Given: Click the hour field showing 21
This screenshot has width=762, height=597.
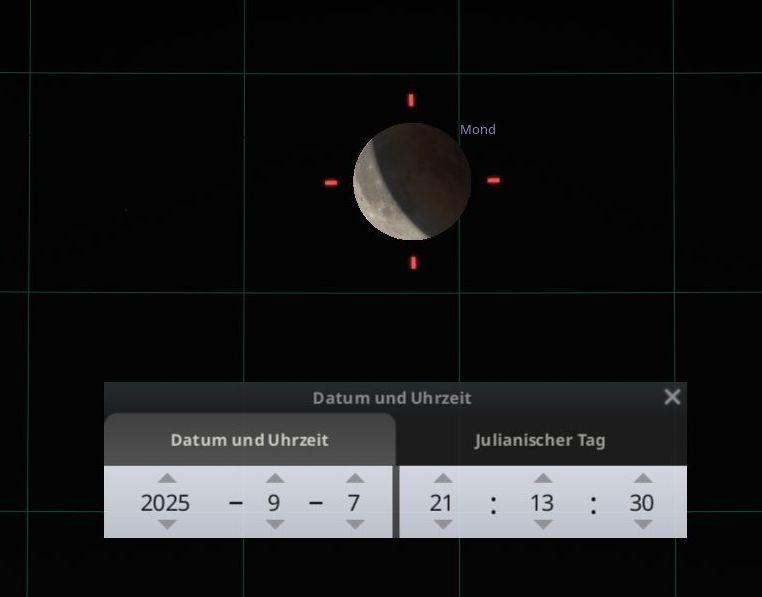Looking at the screenshot, I should tap(441, 503).
